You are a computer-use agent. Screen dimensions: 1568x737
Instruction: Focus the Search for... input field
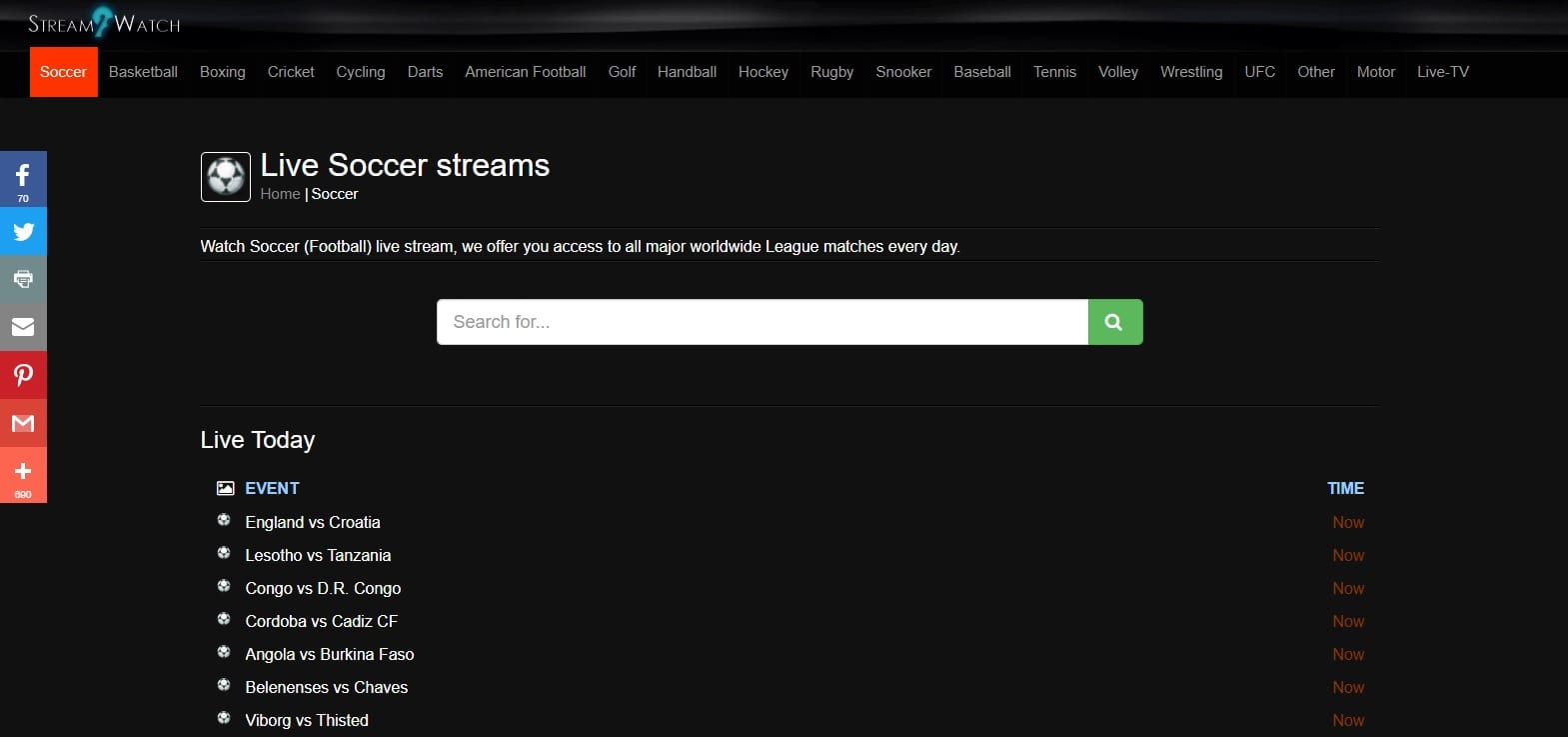coord(762,322)
